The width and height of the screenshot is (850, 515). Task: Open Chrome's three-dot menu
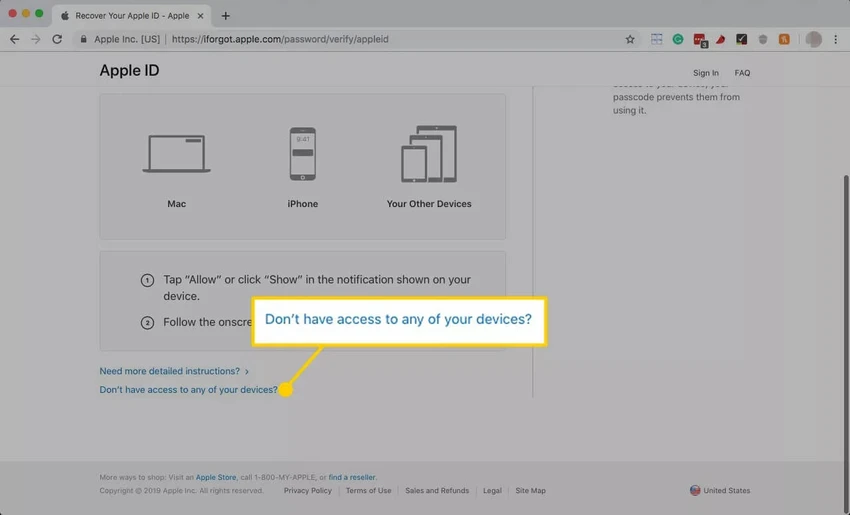pos(835,39)
